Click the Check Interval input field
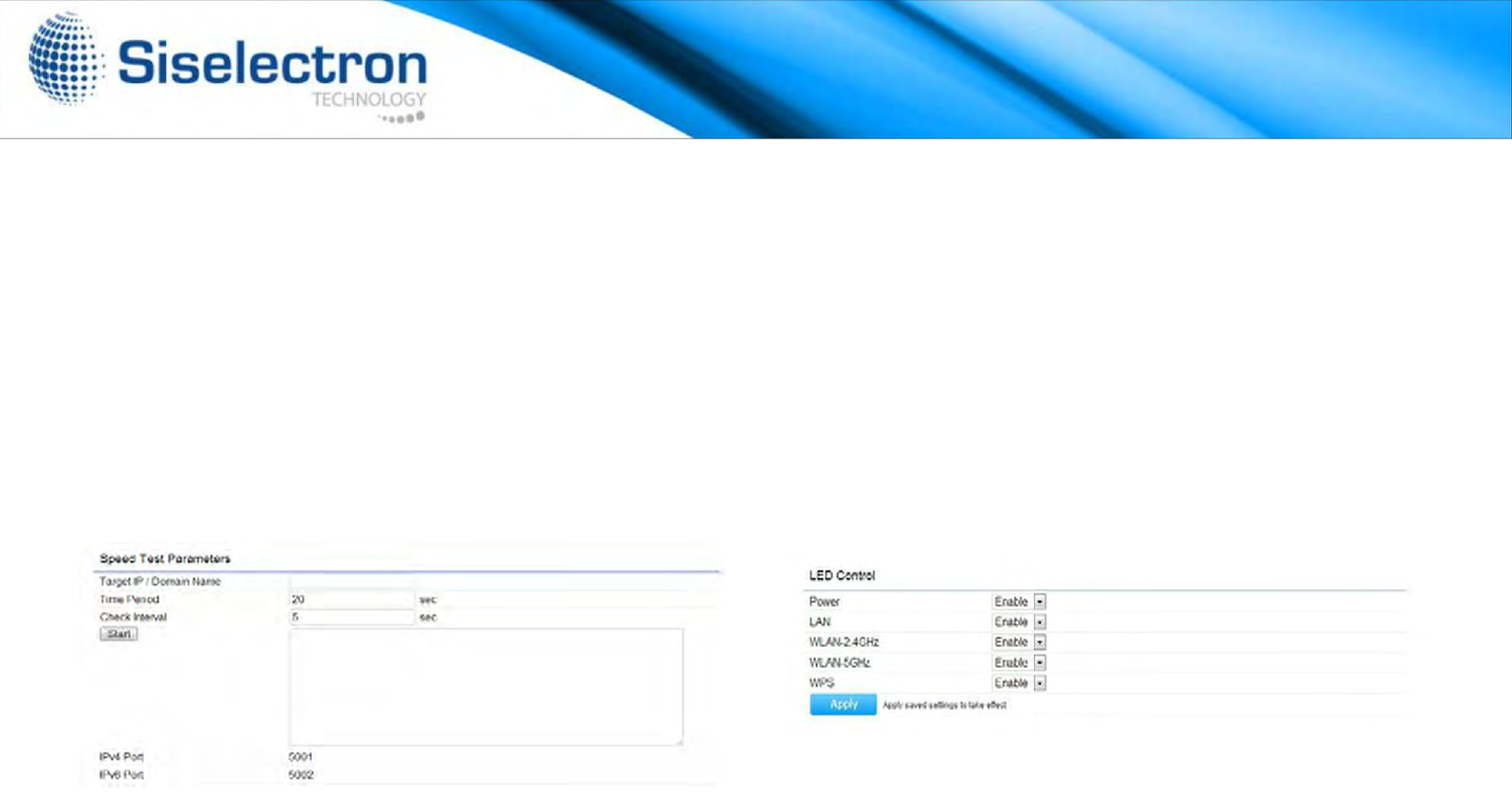 tap(352, 617)
